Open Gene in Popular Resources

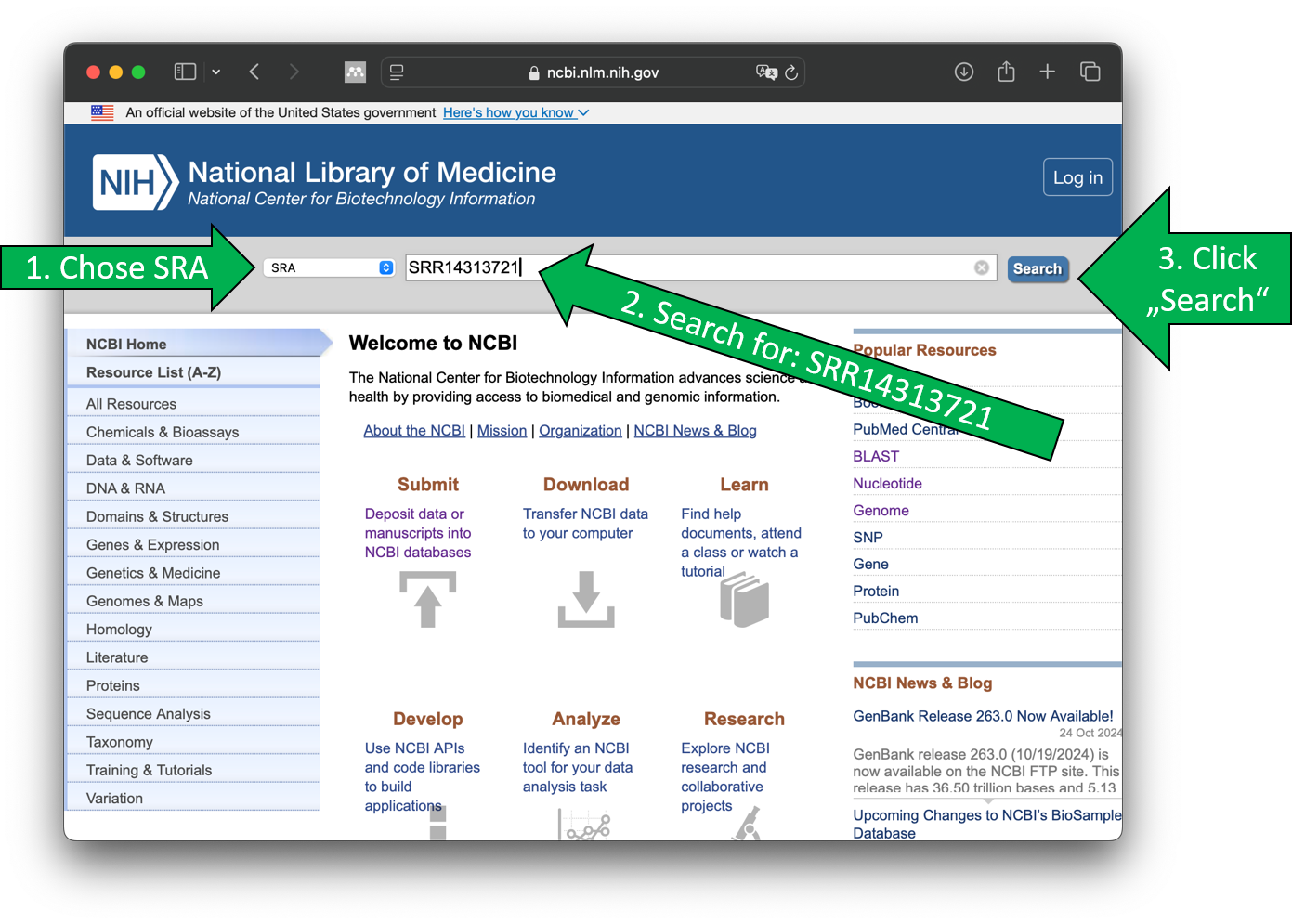coord(870,564)
